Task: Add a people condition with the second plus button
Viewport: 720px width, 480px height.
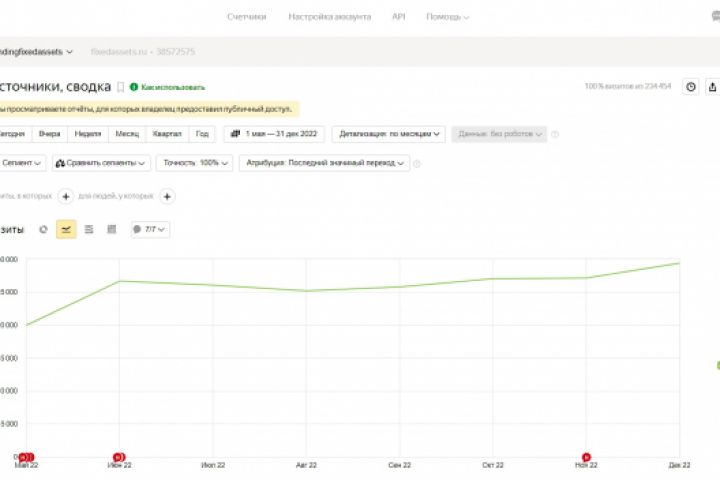Action: pyautogui.click(x=167, y=197)
